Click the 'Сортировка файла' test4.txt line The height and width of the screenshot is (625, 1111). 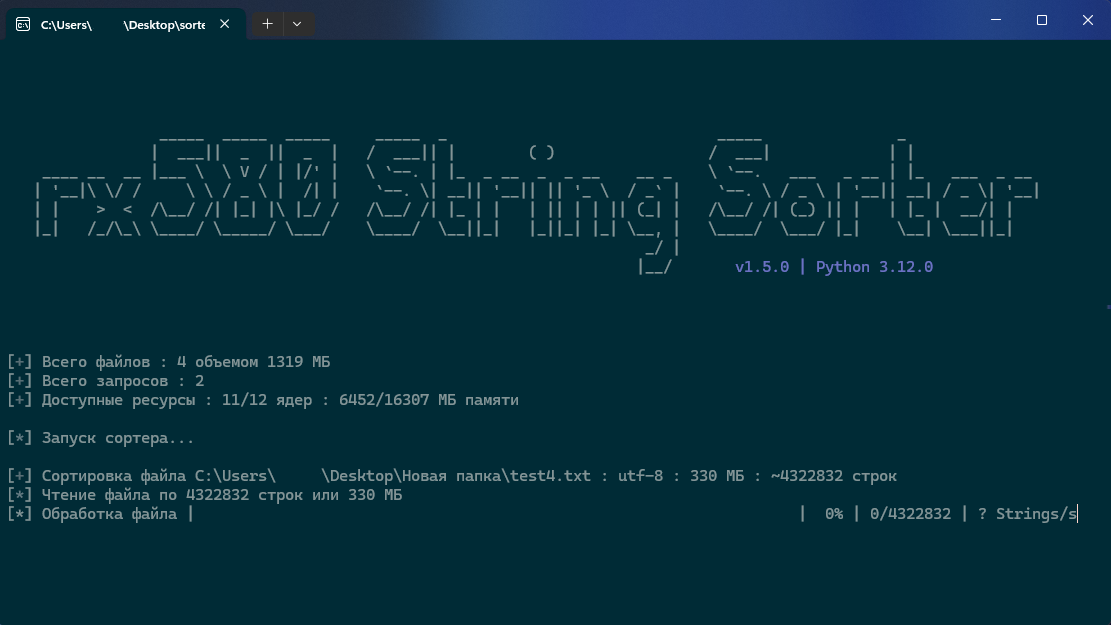[452, 476]
